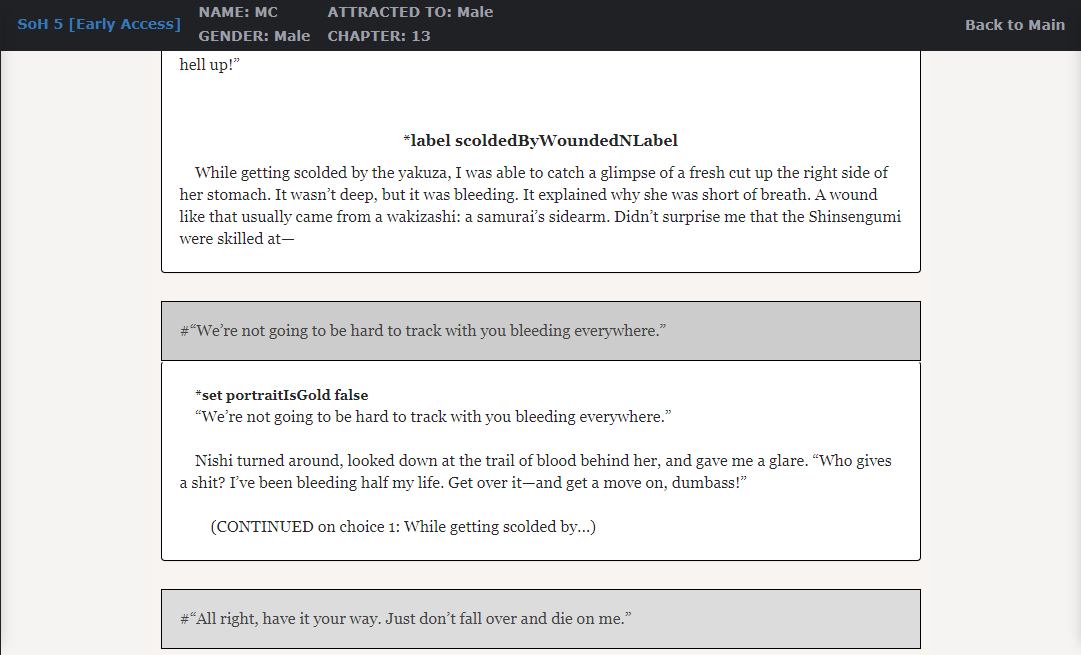Select choice "All right, have it your way"

click(540, 619)
